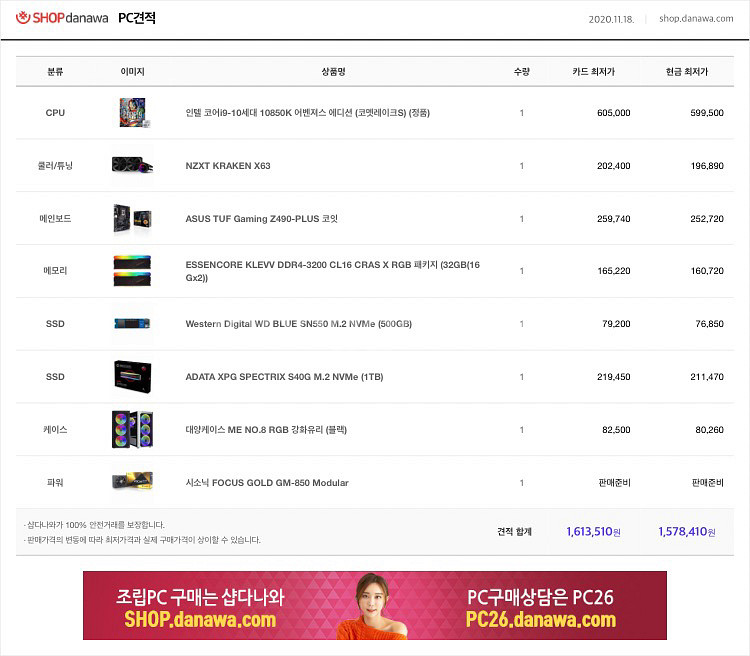
Task: Click the ADATA XPG SPECTRIX S40G name
Action: 284,377
